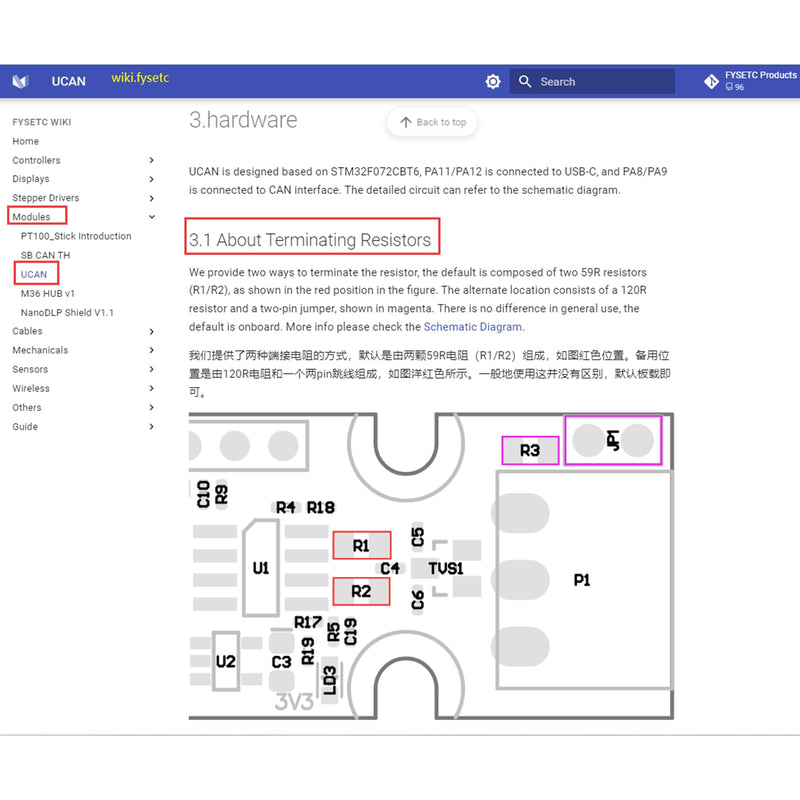Screen dimensions: 800x800
Task: Click the UCAN header title
Action: click(68, 81)
